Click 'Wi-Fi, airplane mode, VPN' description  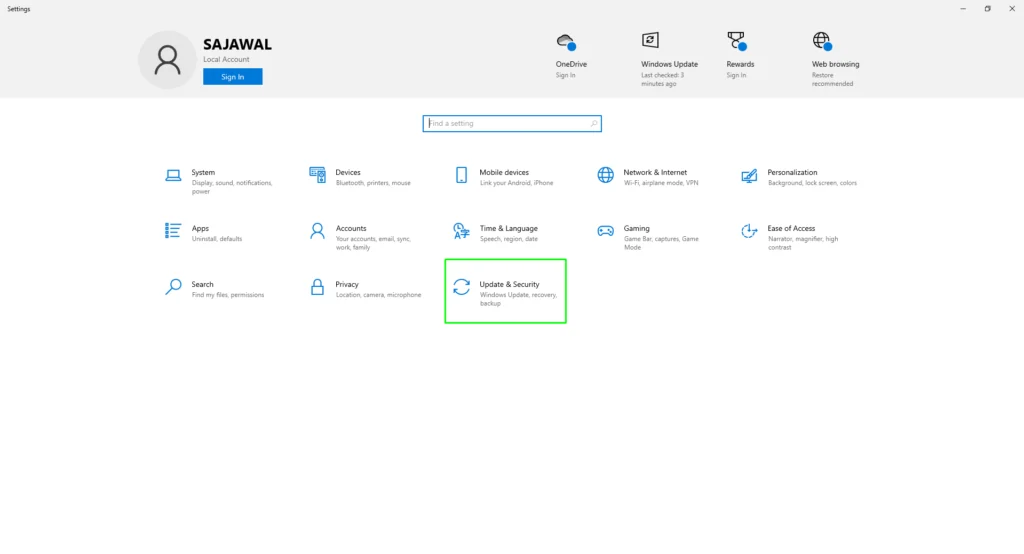(661, 183)
